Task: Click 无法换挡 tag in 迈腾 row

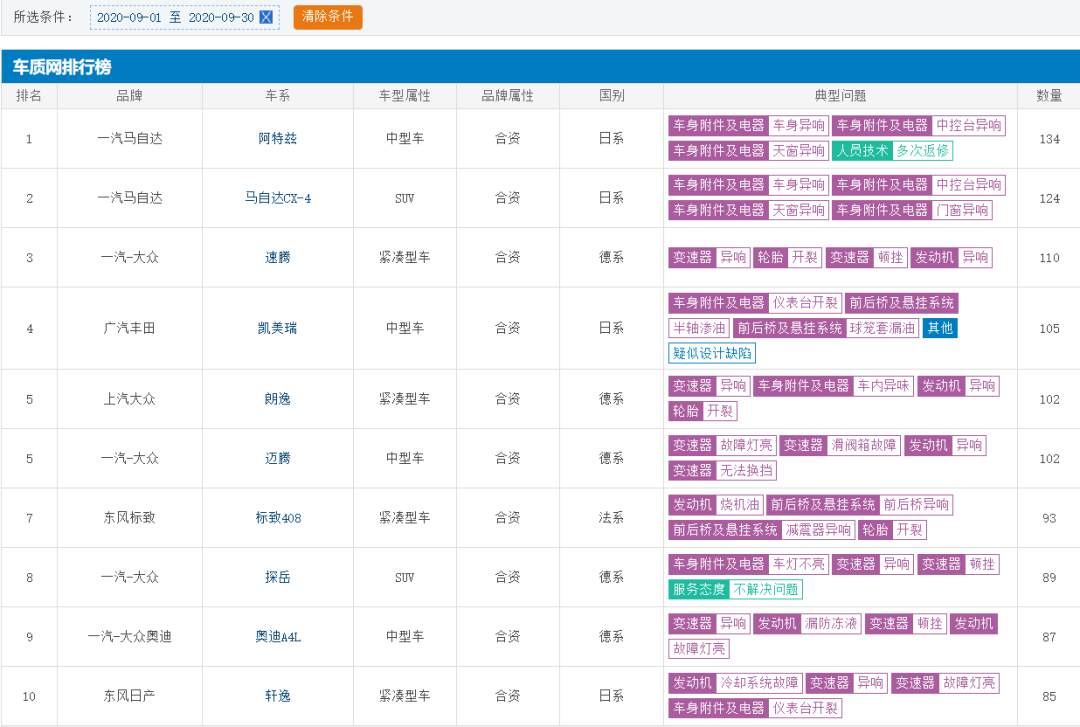Action: point(747,470)
